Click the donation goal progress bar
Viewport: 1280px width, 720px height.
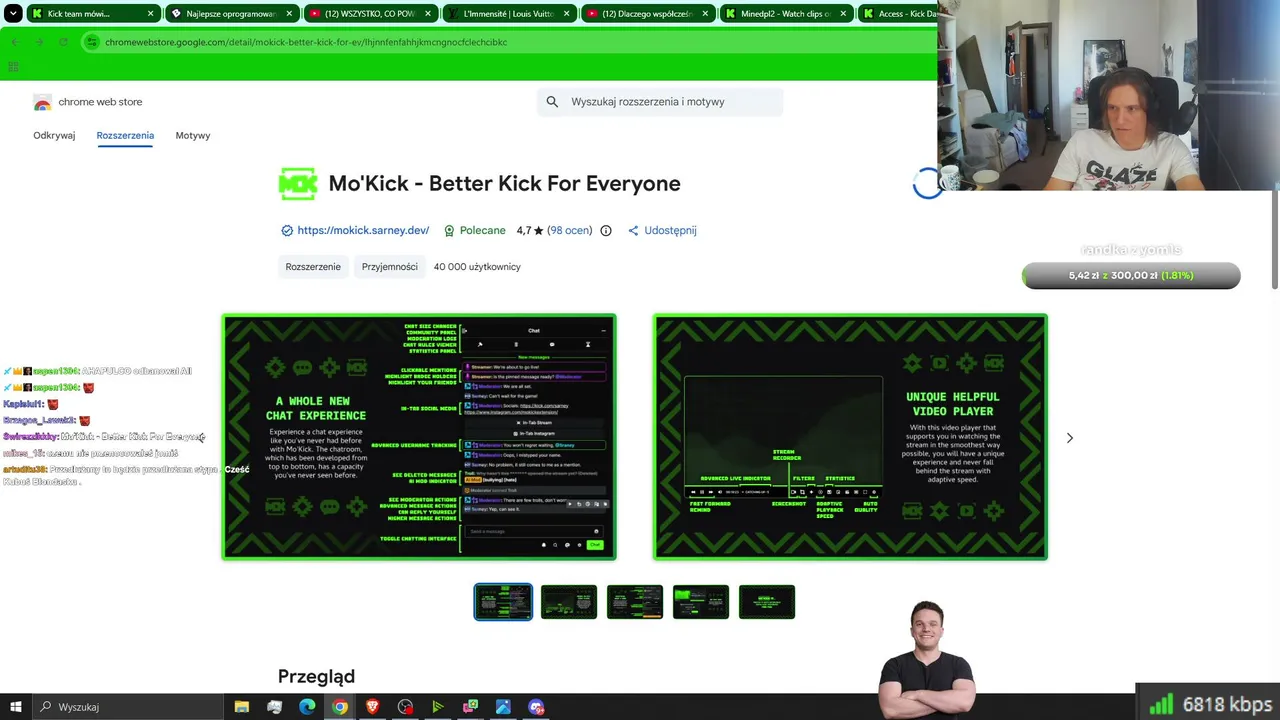pyautogui.click(x=1131, y=275)
